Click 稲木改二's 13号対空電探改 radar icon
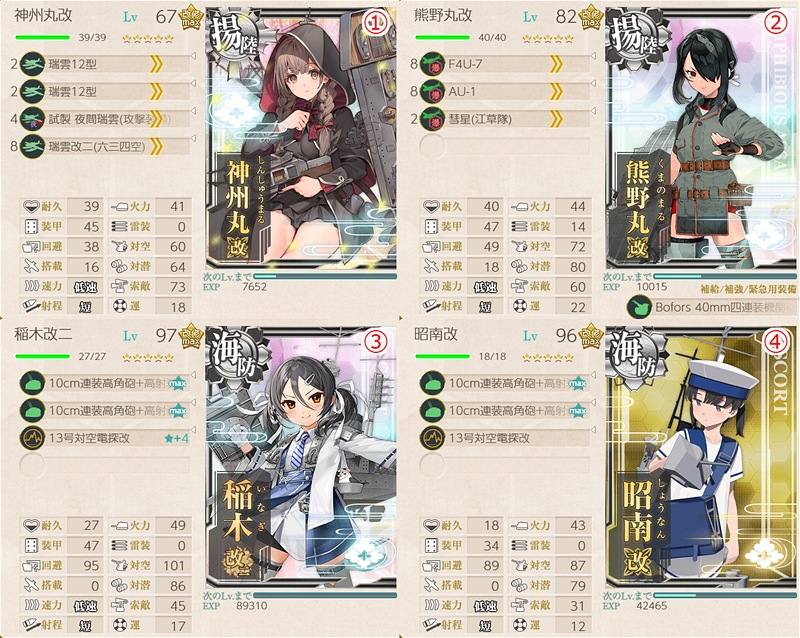 click(x=32, y=438)
